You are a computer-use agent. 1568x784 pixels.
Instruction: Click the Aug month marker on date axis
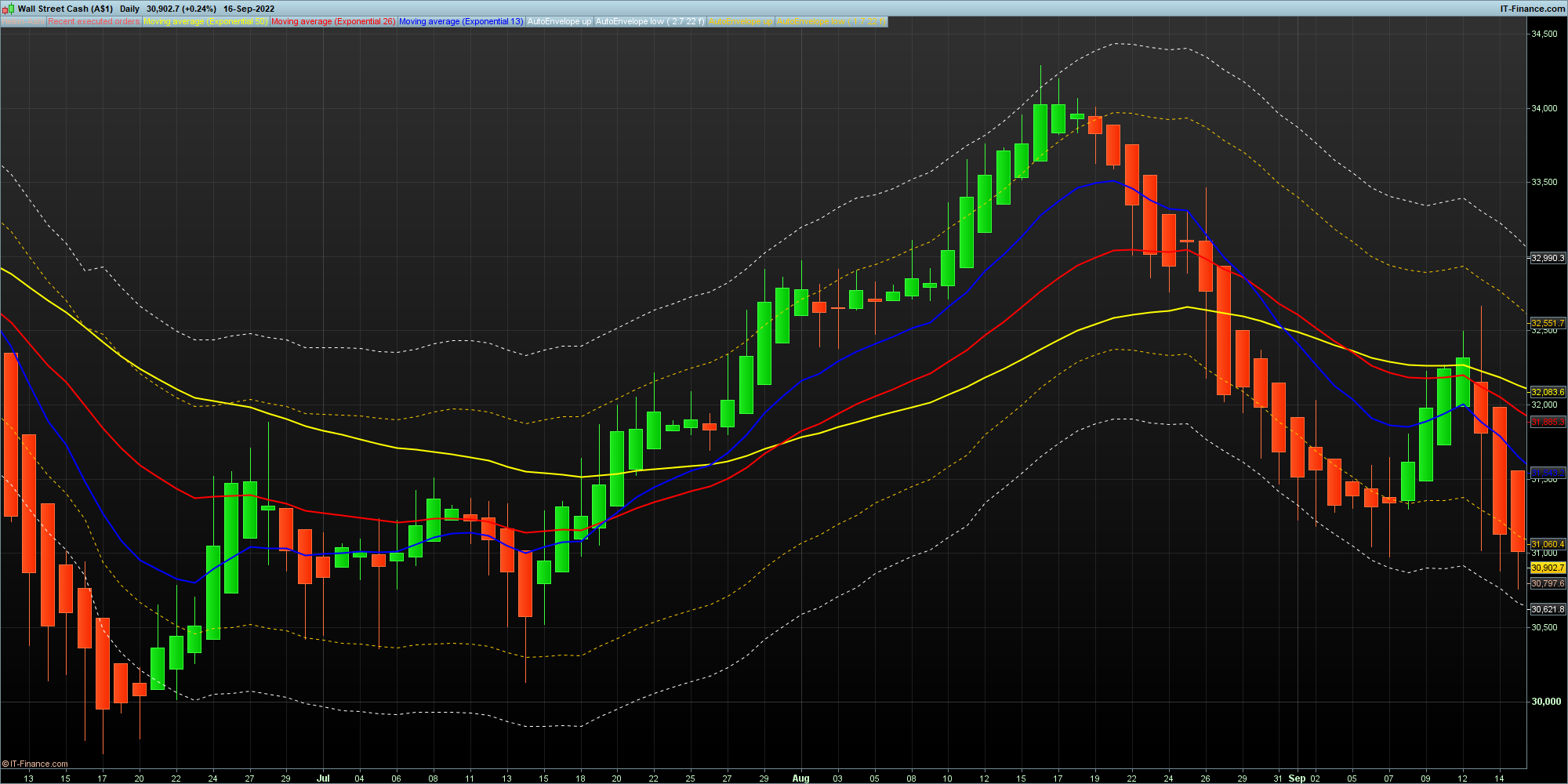pos(800,779)
